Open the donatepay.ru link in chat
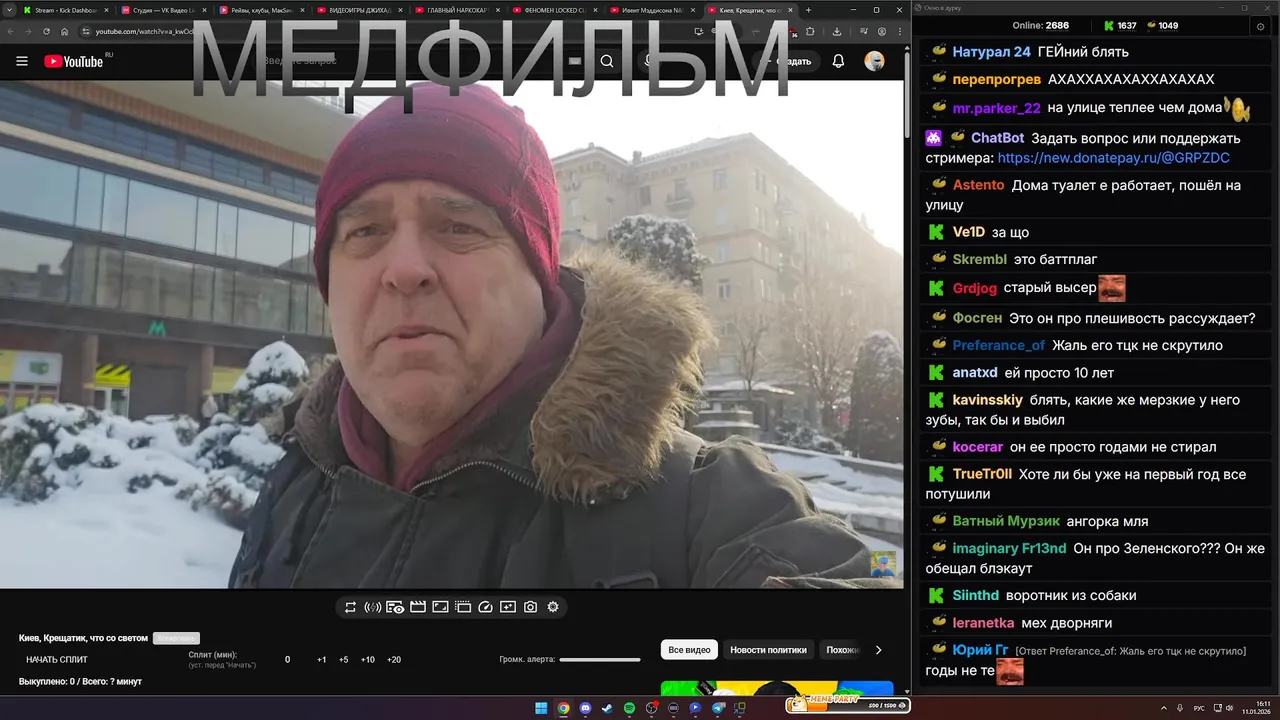1280x720 pixels. click(1114, 158)
